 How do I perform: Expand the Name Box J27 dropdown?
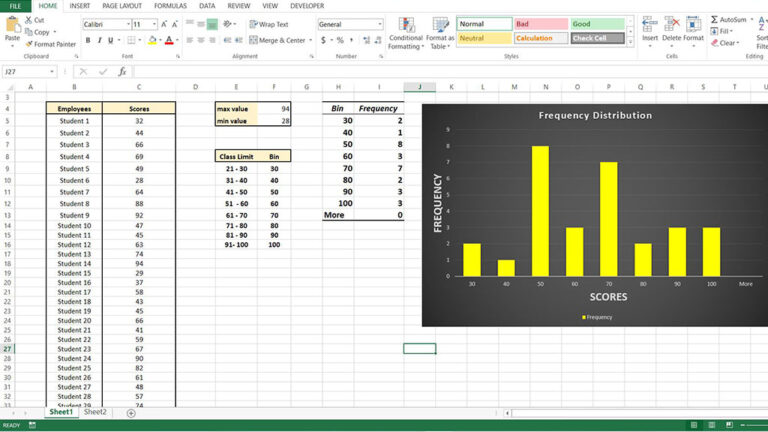pos(52,72)
